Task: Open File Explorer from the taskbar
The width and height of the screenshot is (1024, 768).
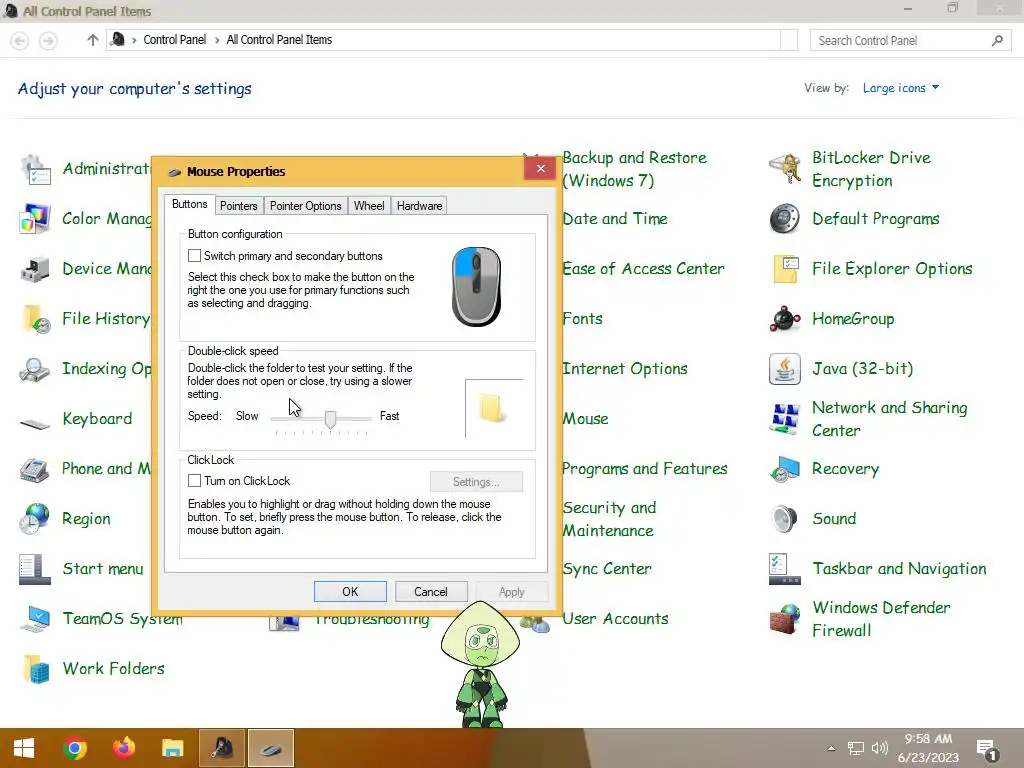Action: point(172,748)
